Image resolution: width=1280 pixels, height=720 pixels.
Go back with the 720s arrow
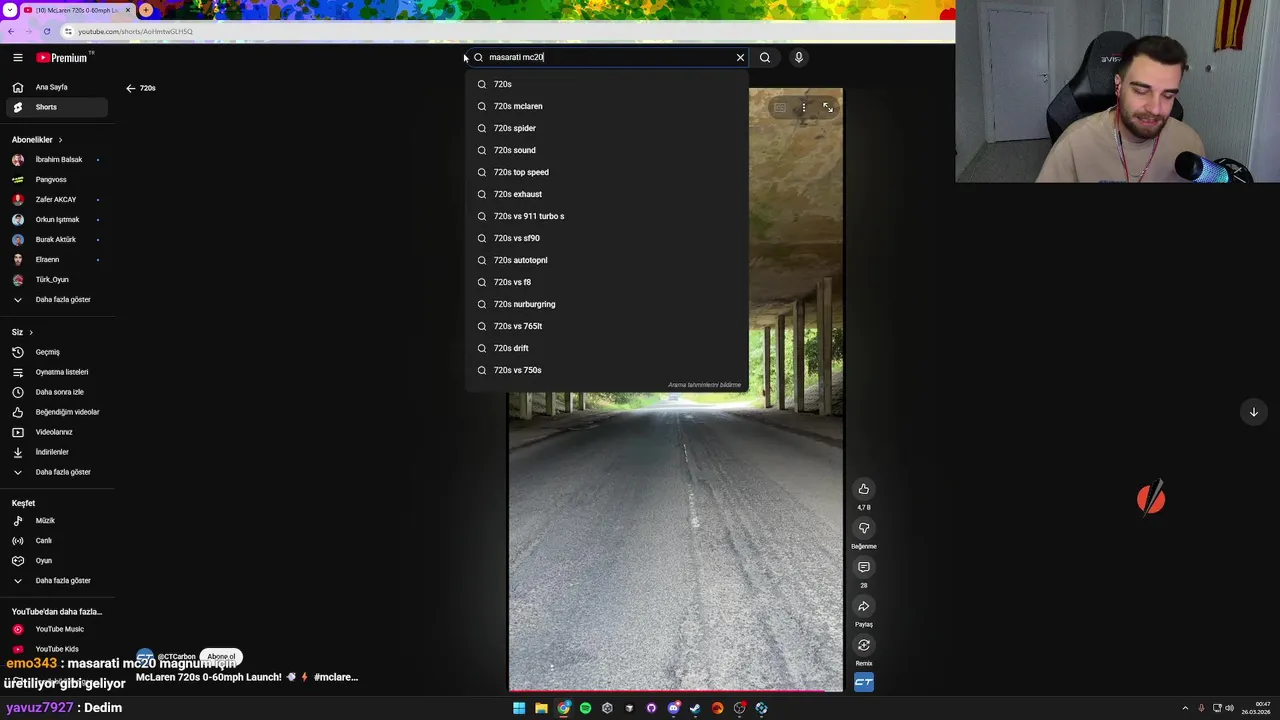point(130,88)
